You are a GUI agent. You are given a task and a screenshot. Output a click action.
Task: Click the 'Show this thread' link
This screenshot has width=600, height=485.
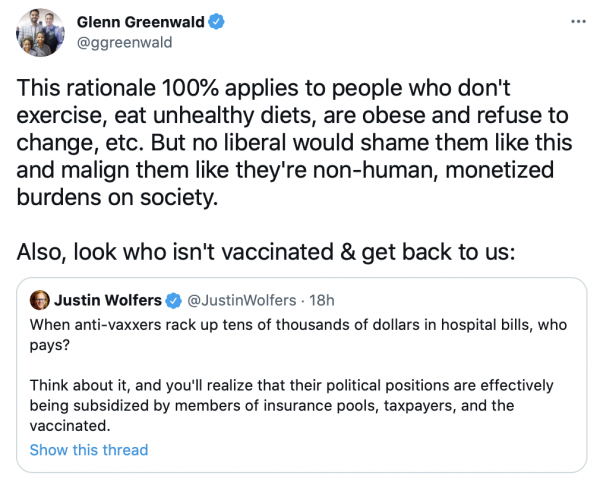coord(89,449)
